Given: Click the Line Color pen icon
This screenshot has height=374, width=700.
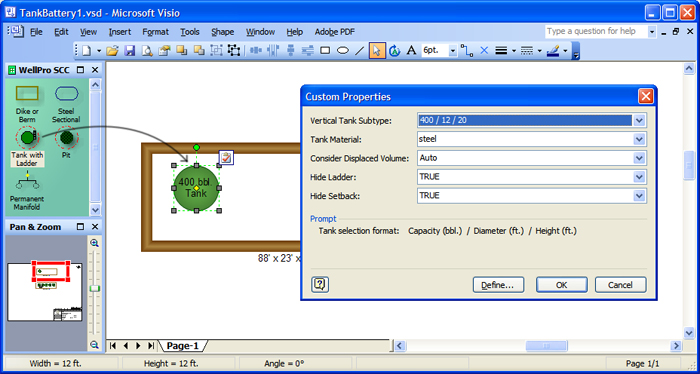Looking at the screenshot, I should click(553, 51).
